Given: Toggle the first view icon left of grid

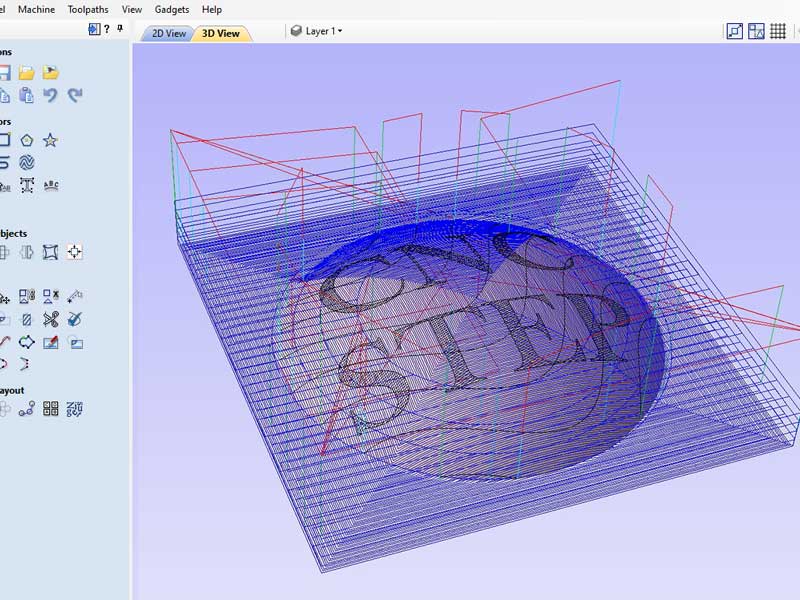Looking at the screenshot, I should pos(734,32).
